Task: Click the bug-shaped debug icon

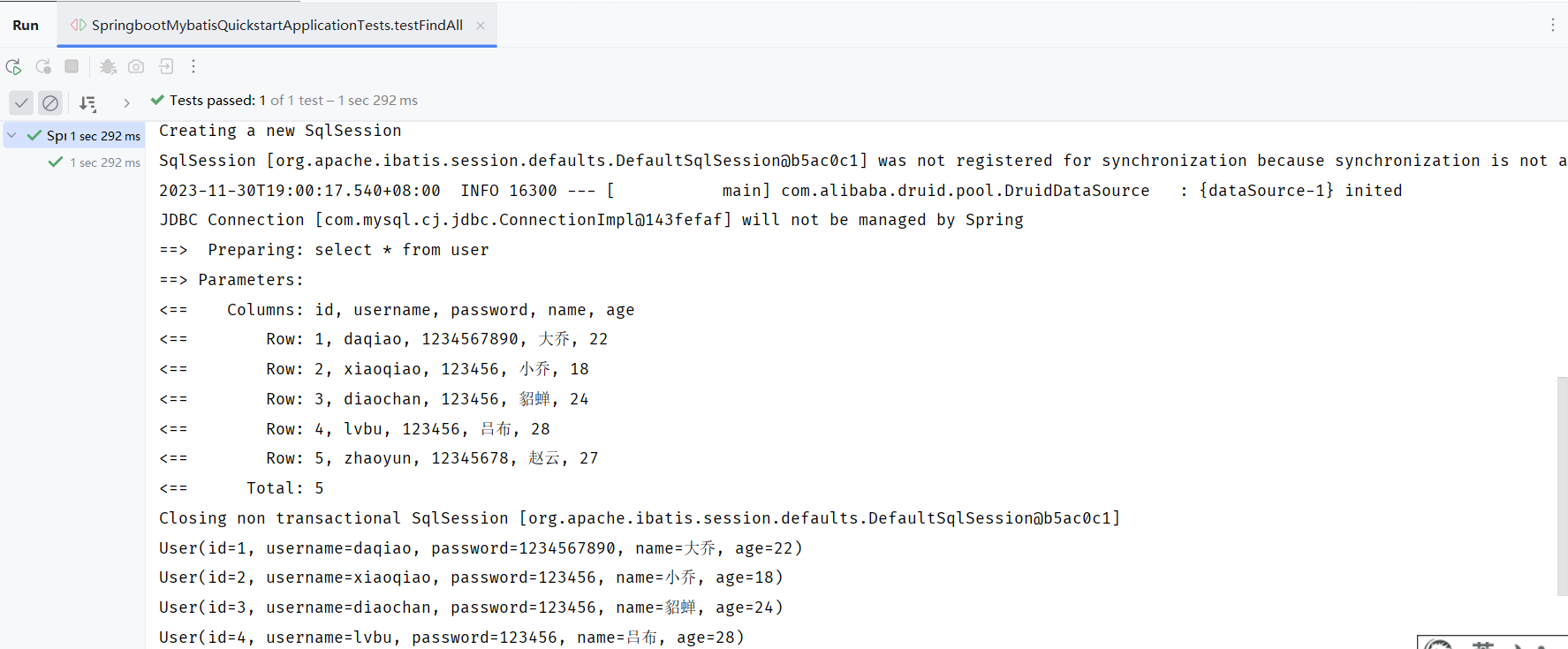Action: tap(108, 66)
